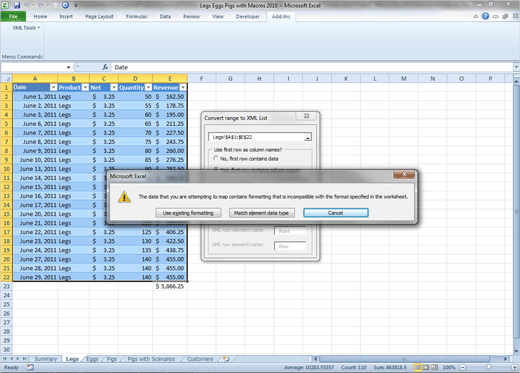
Task: Switch to Normal view icon in status bar
Action: [x=417, y=367]
